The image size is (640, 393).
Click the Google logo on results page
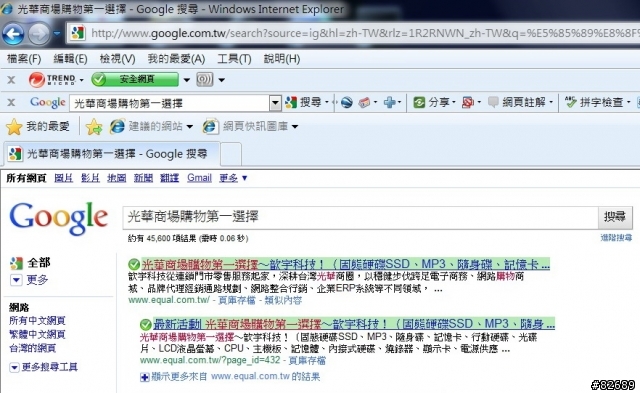pos(59,218)
